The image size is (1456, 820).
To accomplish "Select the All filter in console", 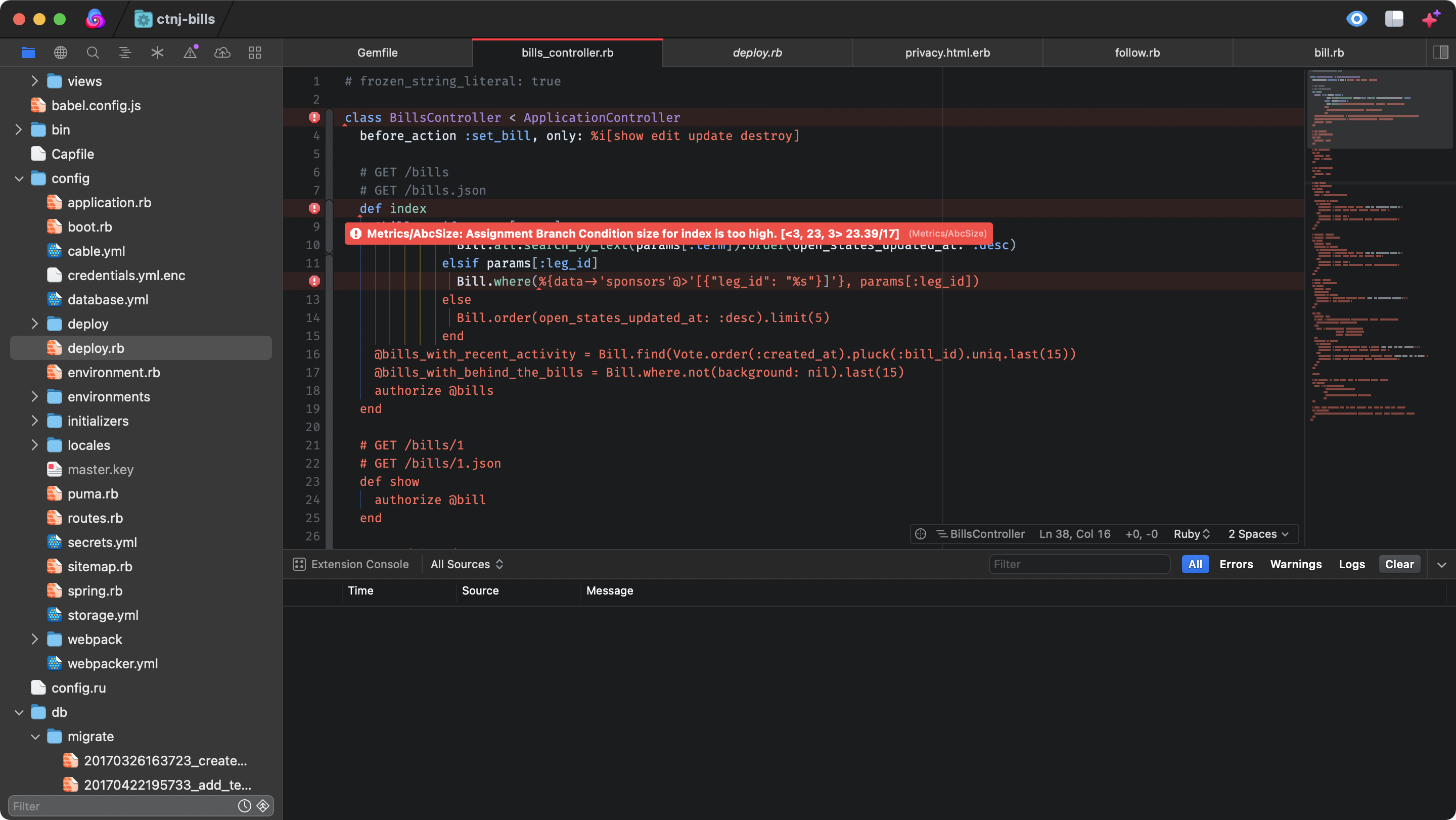I will pos(1195,564).
